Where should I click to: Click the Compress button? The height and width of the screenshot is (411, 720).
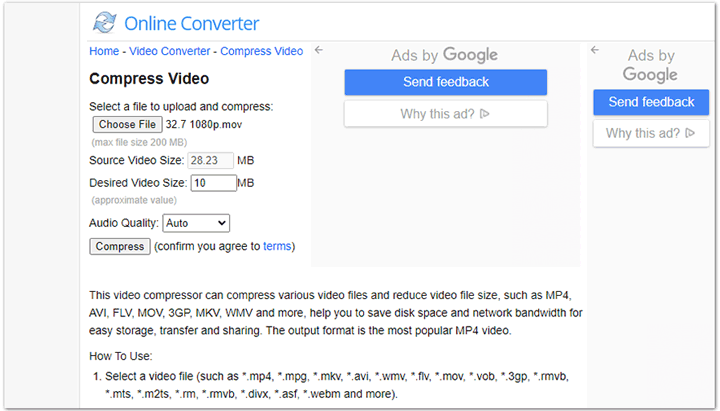point(120,246)
